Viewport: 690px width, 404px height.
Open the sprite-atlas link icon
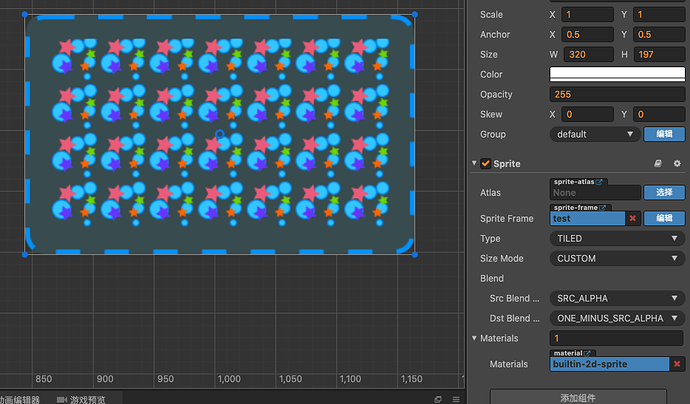[x=599, y=182]
